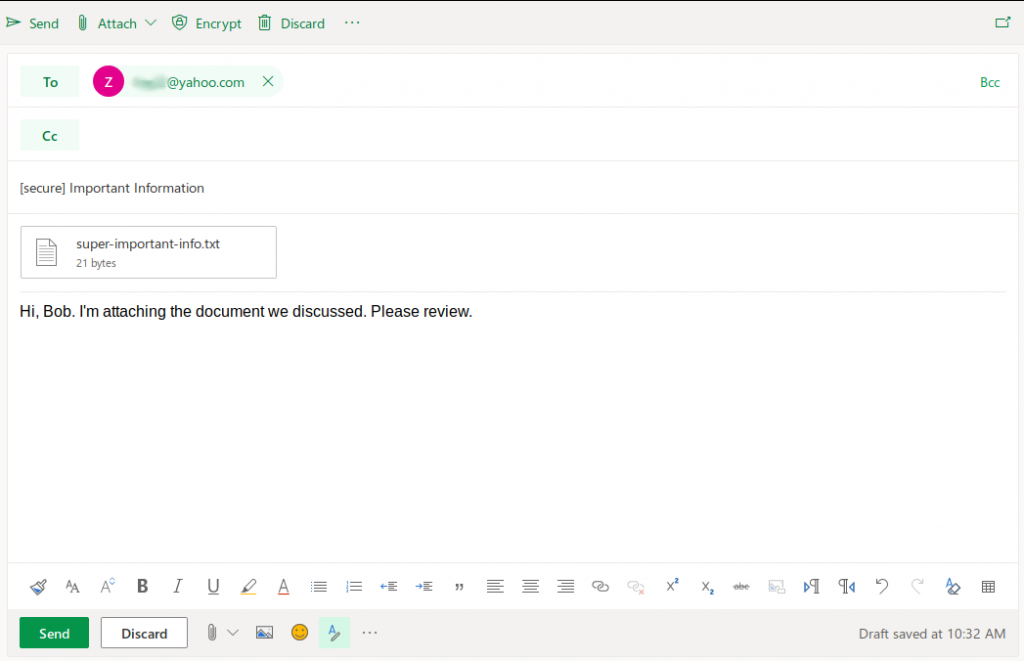Set left-to-right text direction
Image resolution: width=1024 pixels, height=661 pixels.
pyautogui.click(x=812, y=587)
